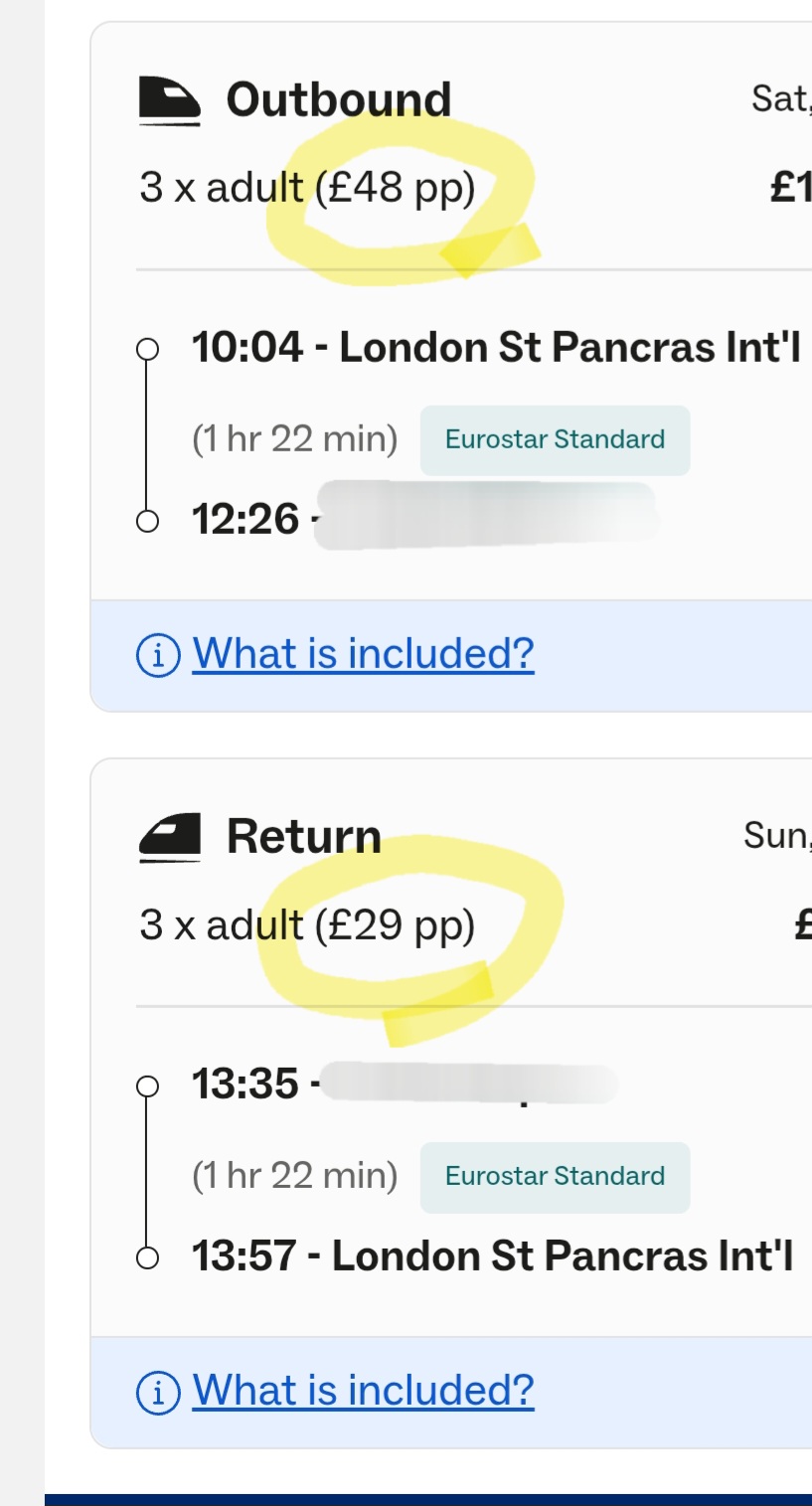Click the Outbound train icon

pyautogui.click(x=169, y=101)
